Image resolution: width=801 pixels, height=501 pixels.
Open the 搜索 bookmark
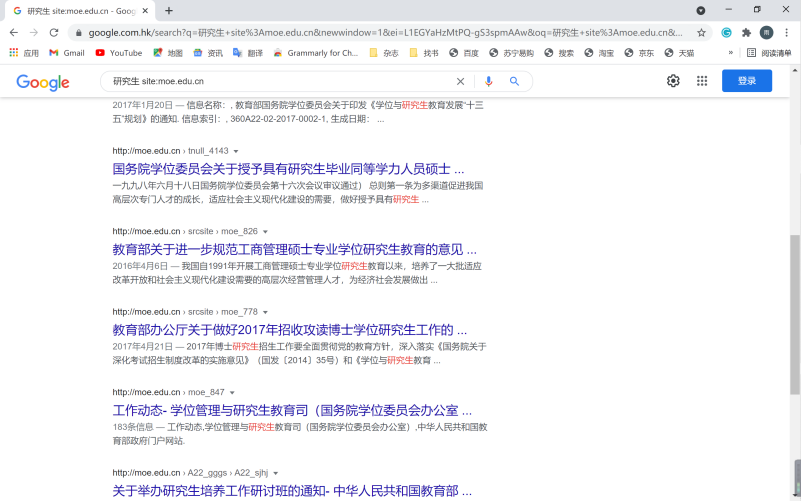click(559, 53)
